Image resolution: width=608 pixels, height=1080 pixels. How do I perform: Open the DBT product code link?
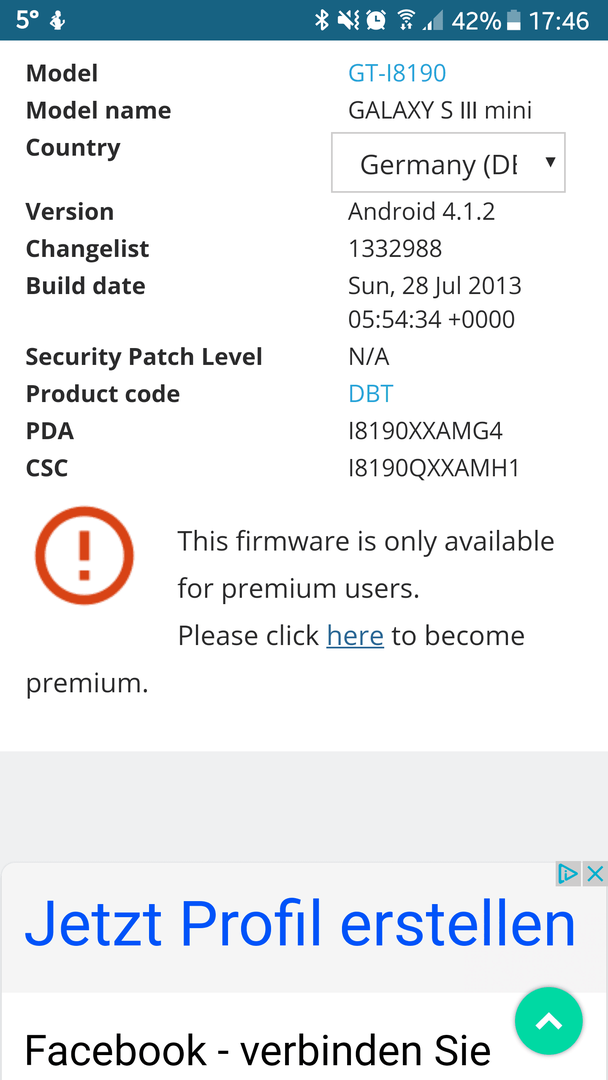[x=370, y=394]
